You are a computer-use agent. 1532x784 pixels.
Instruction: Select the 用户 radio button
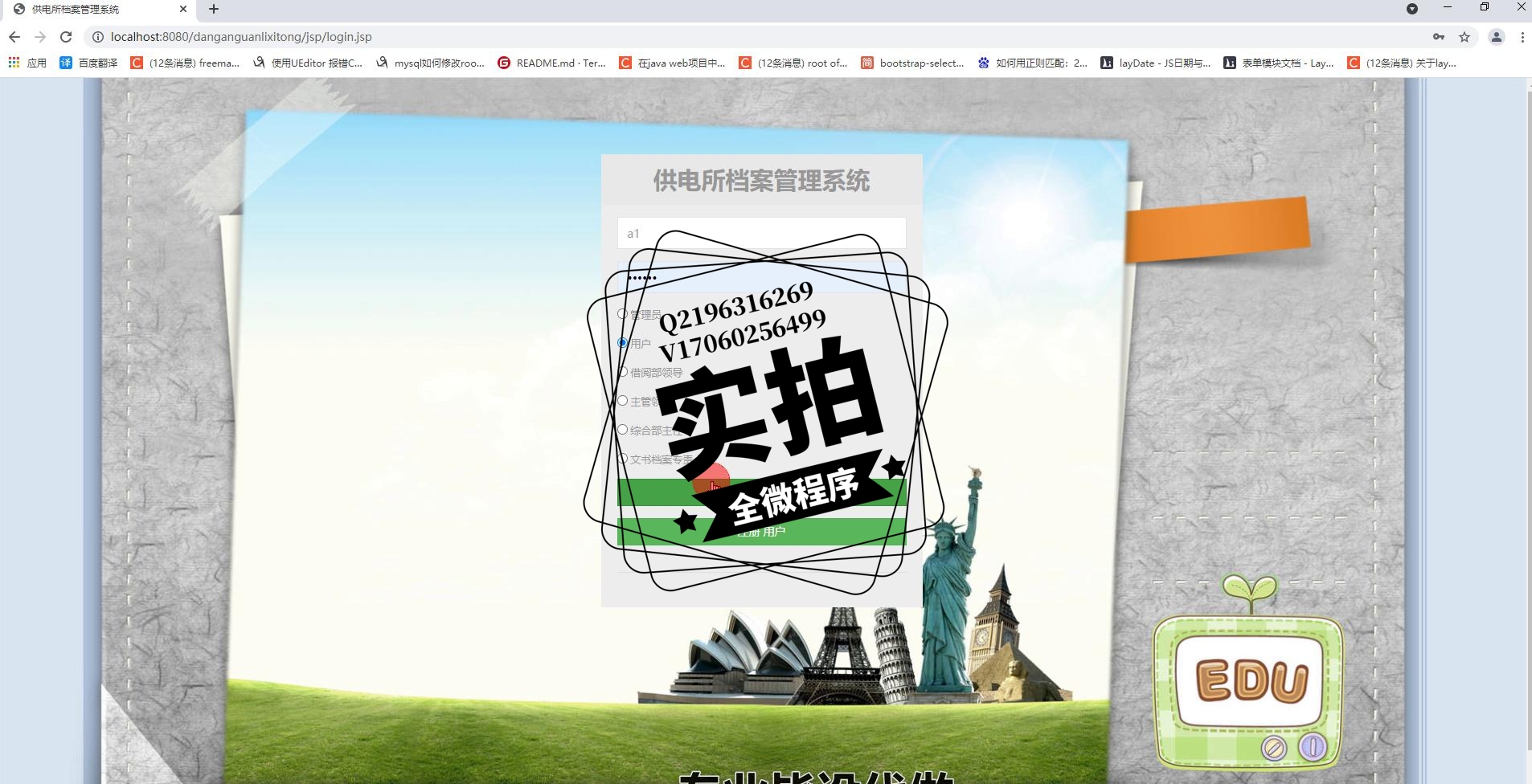click(x=622, y=343)
